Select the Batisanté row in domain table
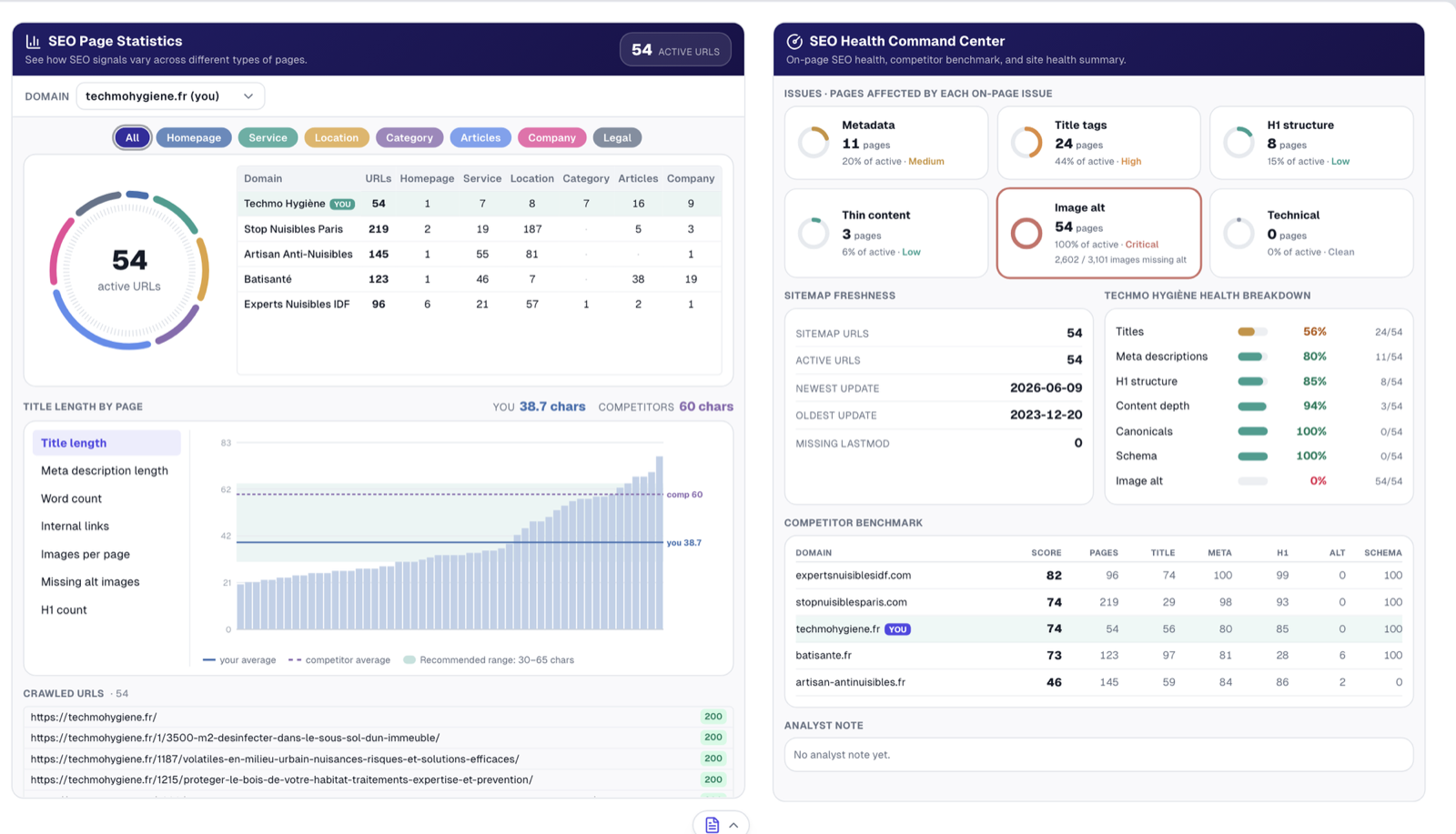The image size is (1456, 834). pyautogui.click(x=480, y=279)
